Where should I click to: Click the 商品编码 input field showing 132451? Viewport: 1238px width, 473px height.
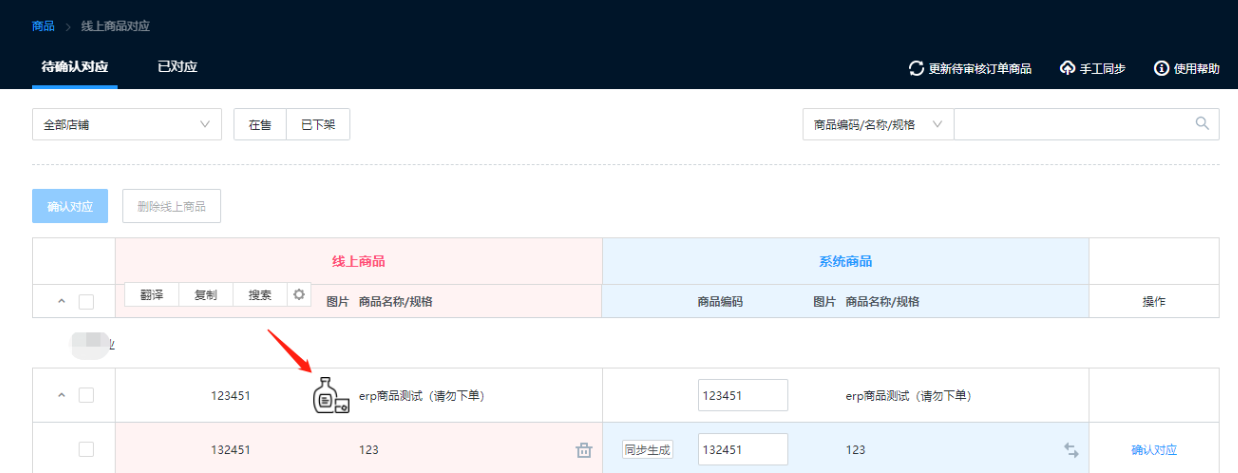pos(742,450)
